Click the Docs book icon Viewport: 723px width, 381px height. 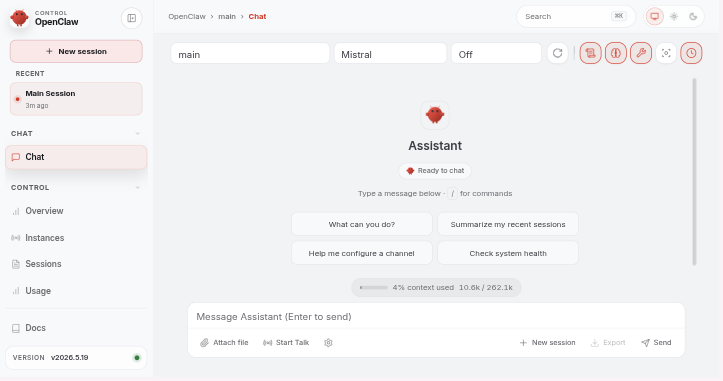[x=16, y=328]
